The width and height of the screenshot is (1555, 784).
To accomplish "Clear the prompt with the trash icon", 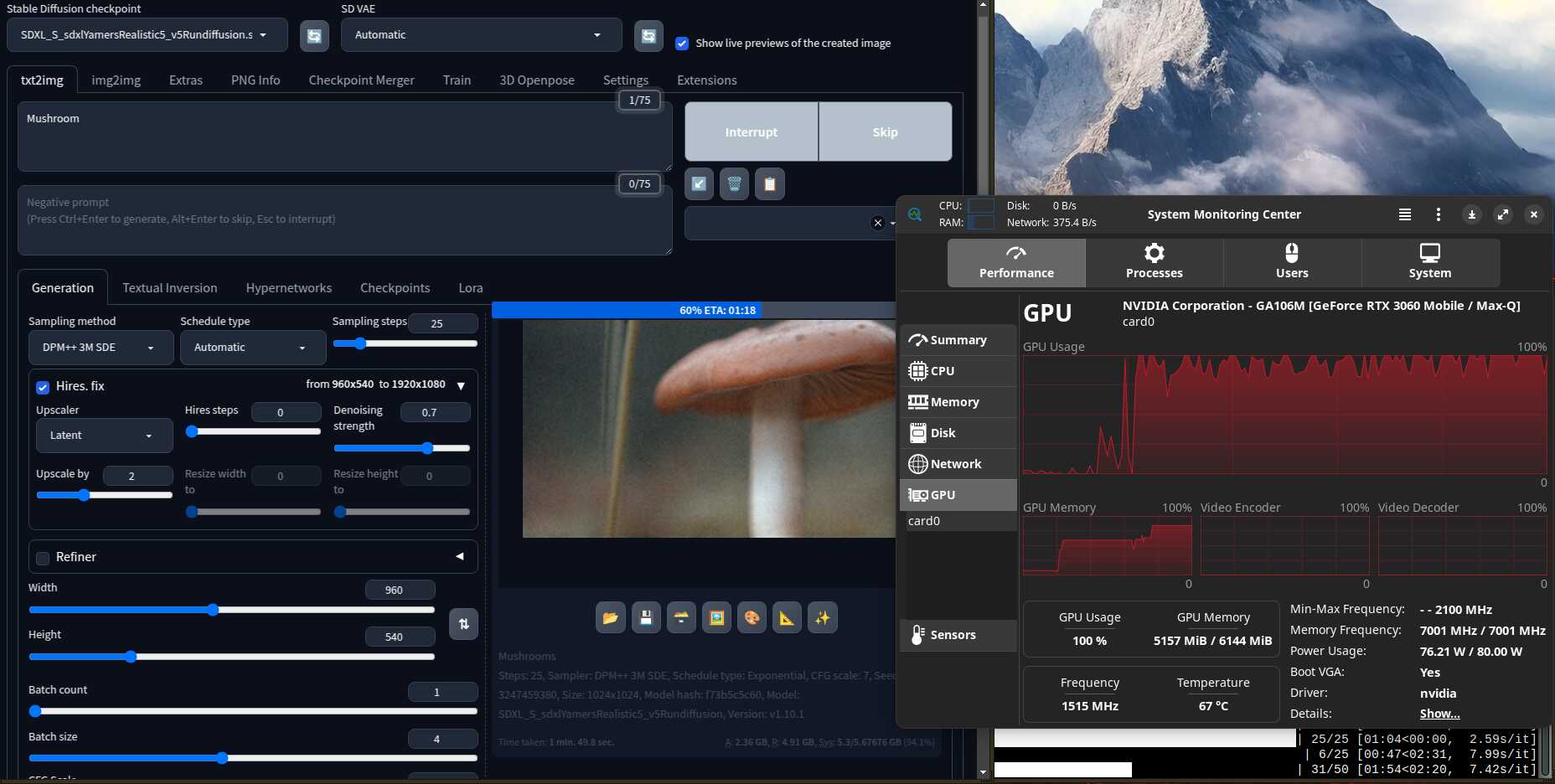I will pyautogui.click(x=734, y=183).
